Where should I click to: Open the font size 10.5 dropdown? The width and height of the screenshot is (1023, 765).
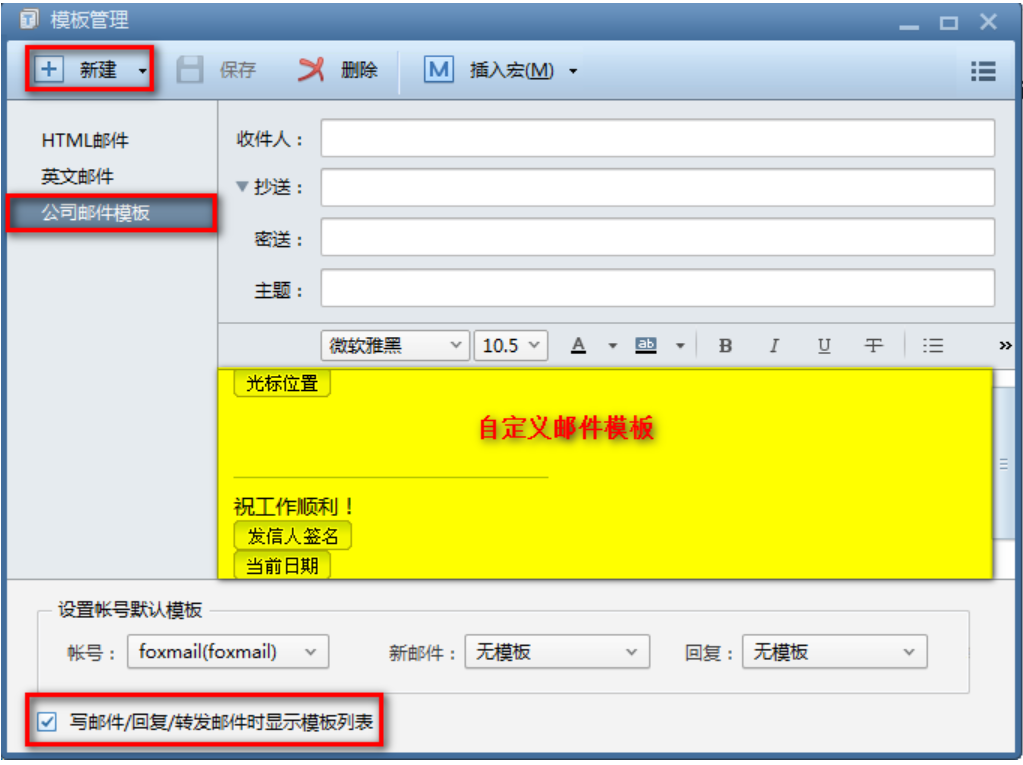pos(536,345)
